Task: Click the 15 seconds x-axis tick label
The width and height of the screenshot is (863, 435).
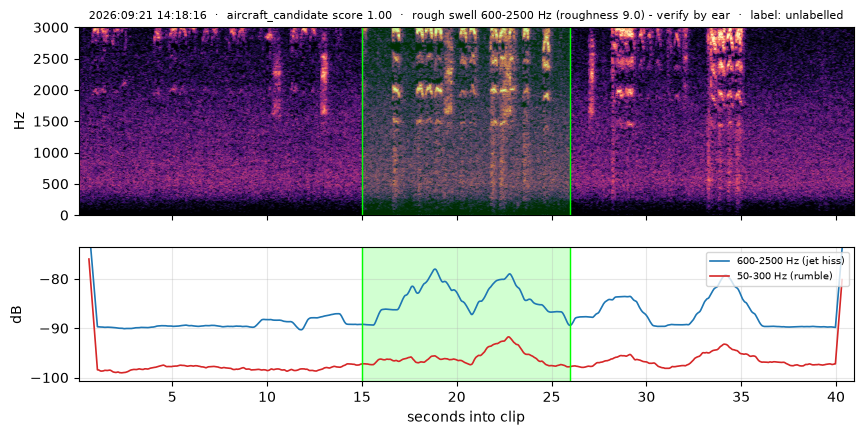Action: pos(362,396)
